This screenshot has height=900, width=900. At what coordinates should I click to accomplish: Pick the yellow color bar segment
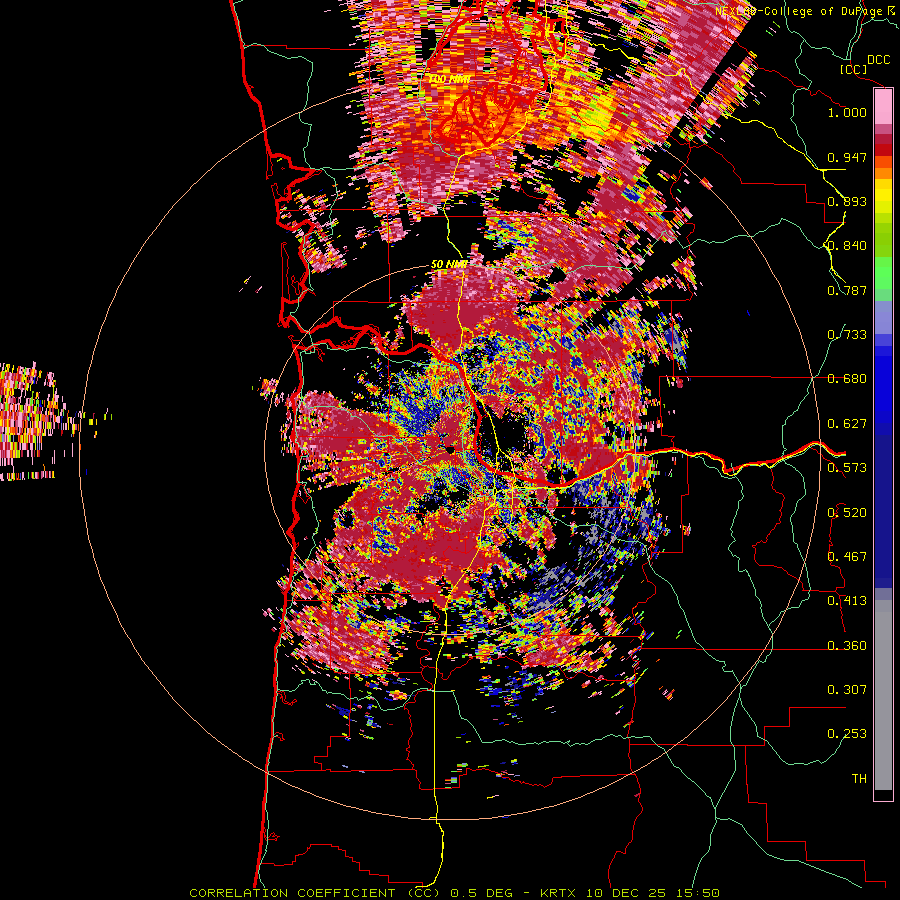883,196
